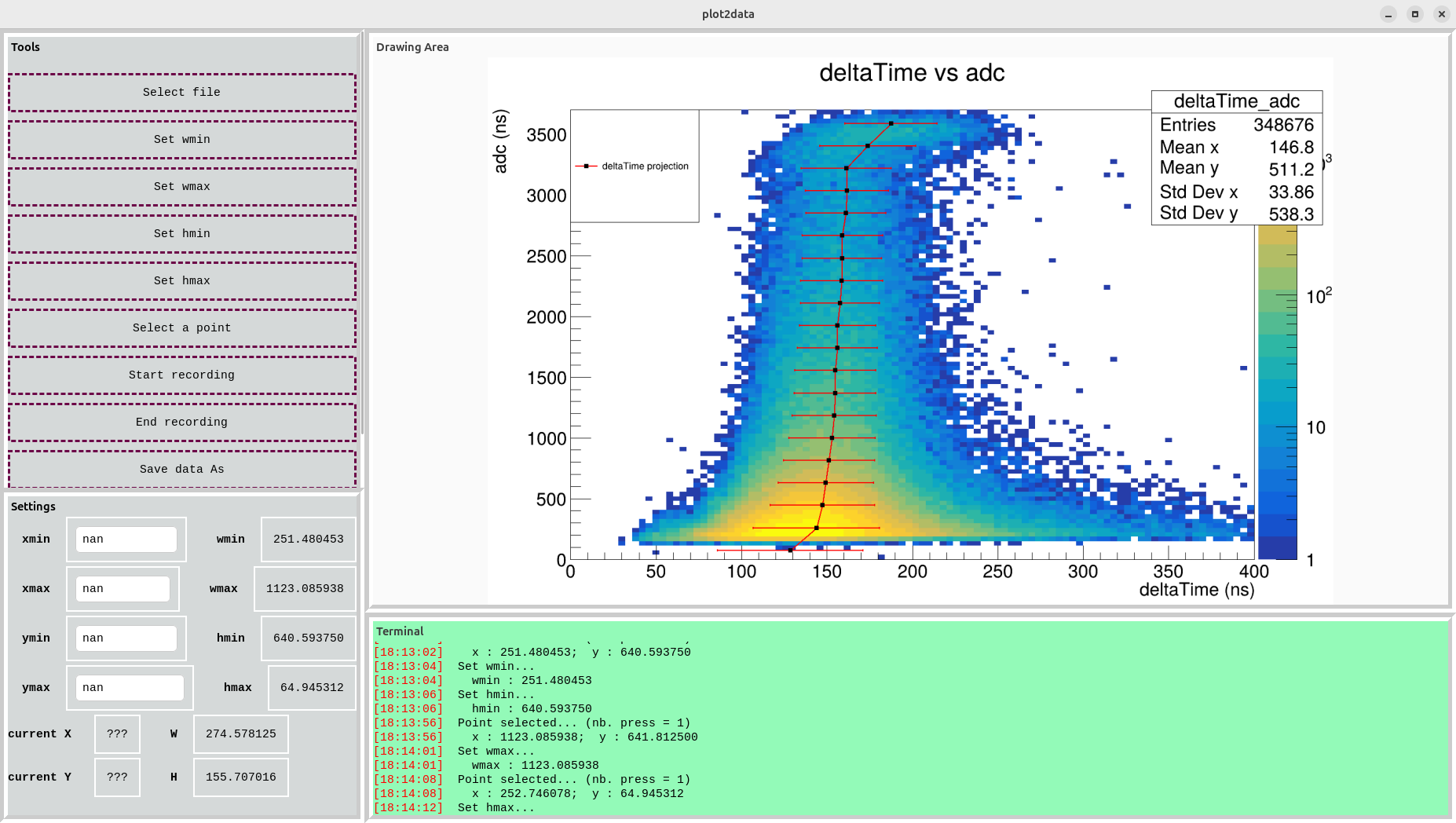Screen dimensions: 1456x823
Task: Close the plot2data window
Action: pos(1442,14)
